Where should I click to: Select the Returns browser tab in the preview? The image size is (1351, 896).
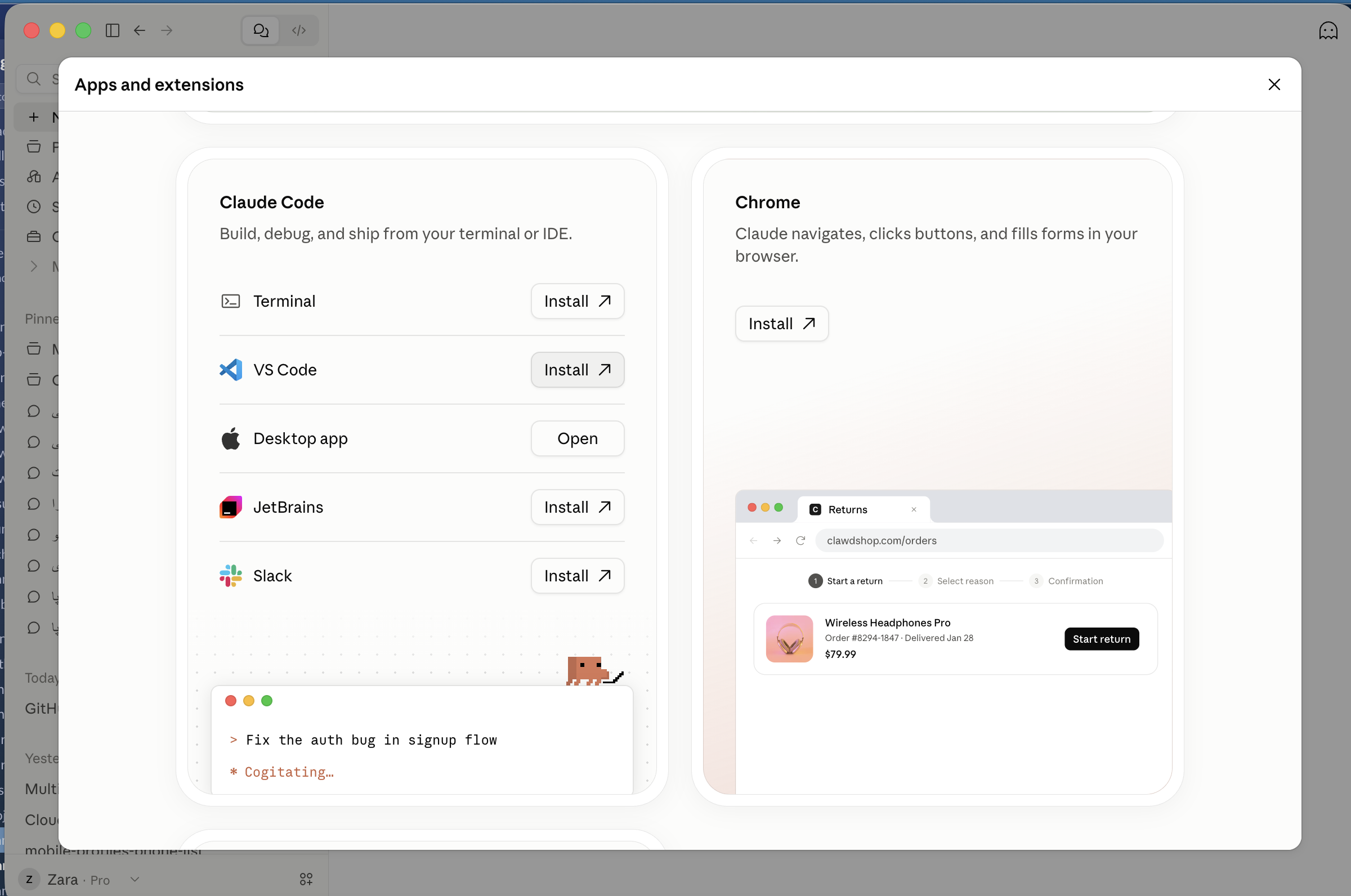click(863, 509)
